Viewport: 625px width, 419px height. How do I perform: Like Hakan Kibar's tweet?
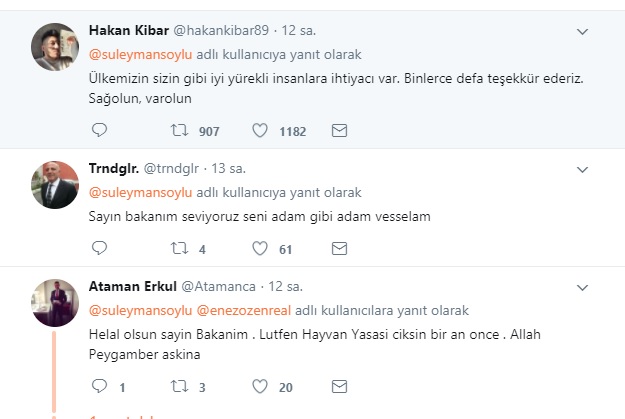[259, 130]
